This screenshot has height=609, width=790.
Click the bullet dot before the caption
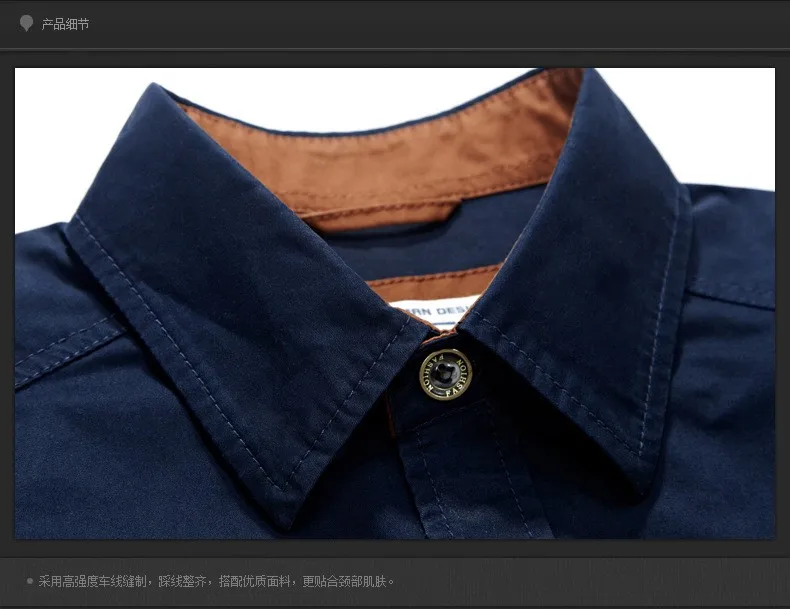pos(30,581)
